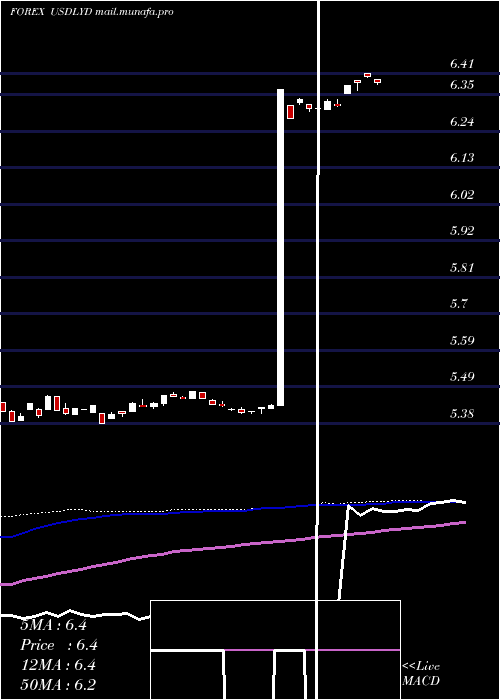500x700 pixels.
Task: Click the 6.13 price axis label
Action: click(x=462, y=158)
